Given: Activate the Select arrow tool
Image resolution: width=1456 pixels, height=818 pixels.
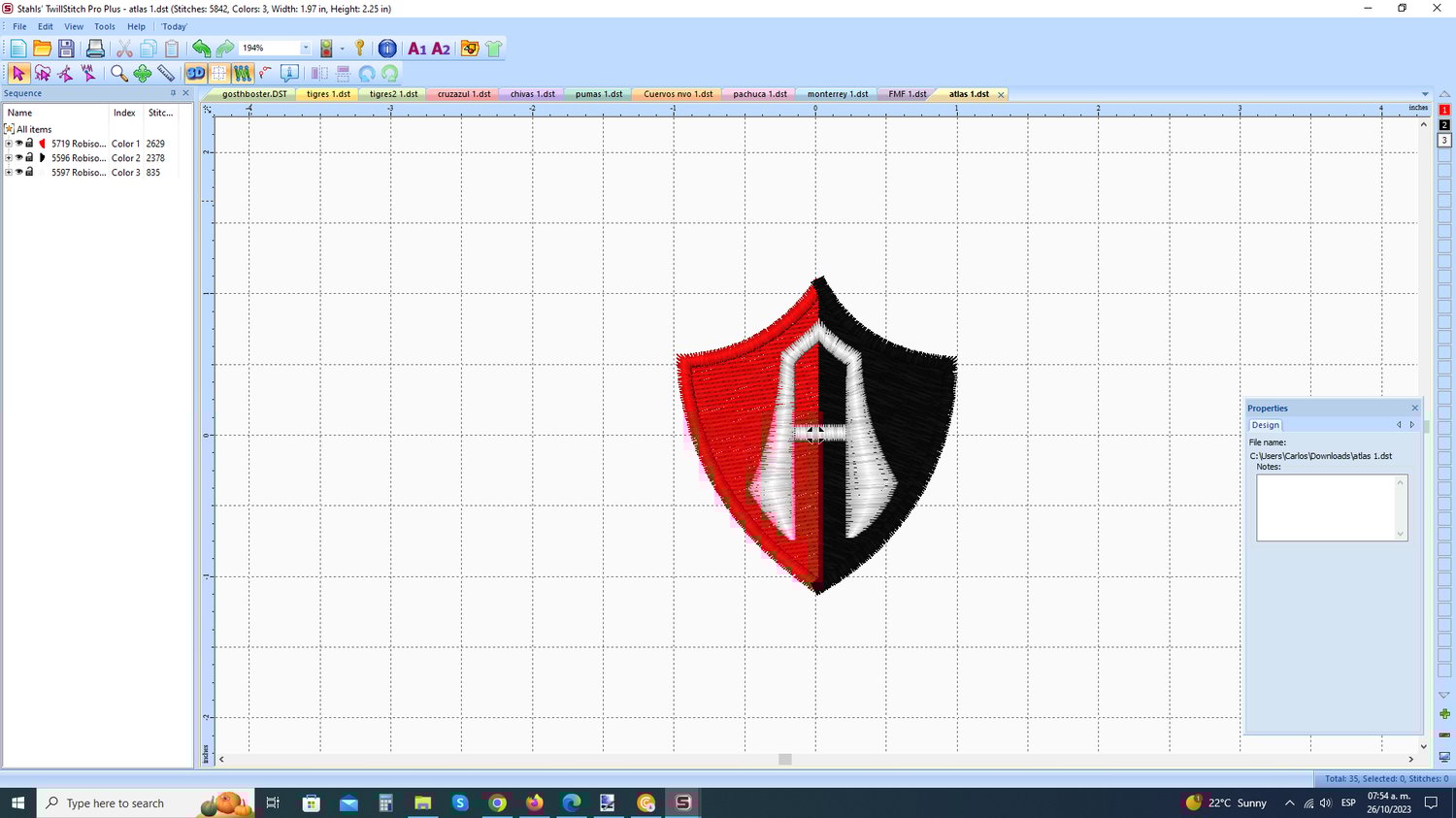Looking at the screenshot, I should [x=18, y=73].
